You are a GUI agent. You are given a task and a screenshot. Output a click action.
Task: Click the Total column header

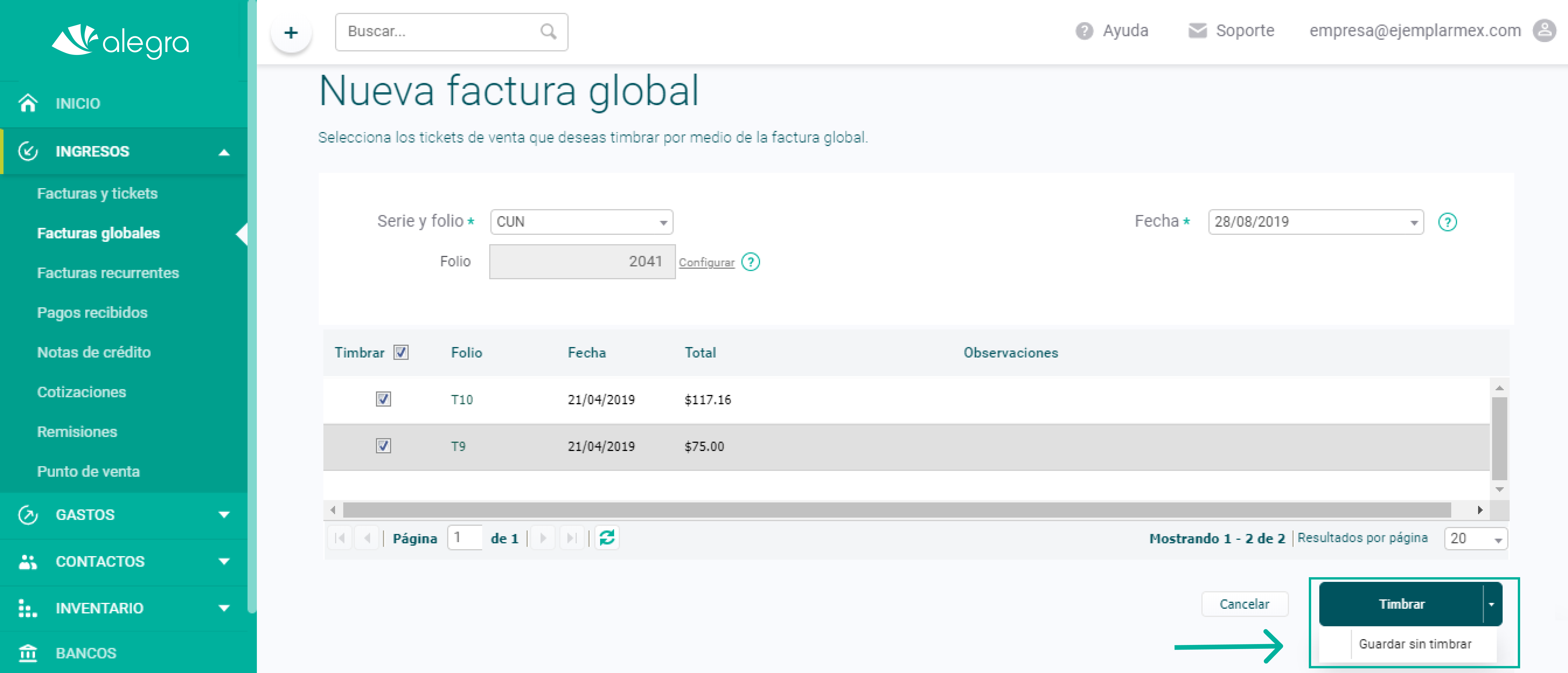click(x=700, y=353)
